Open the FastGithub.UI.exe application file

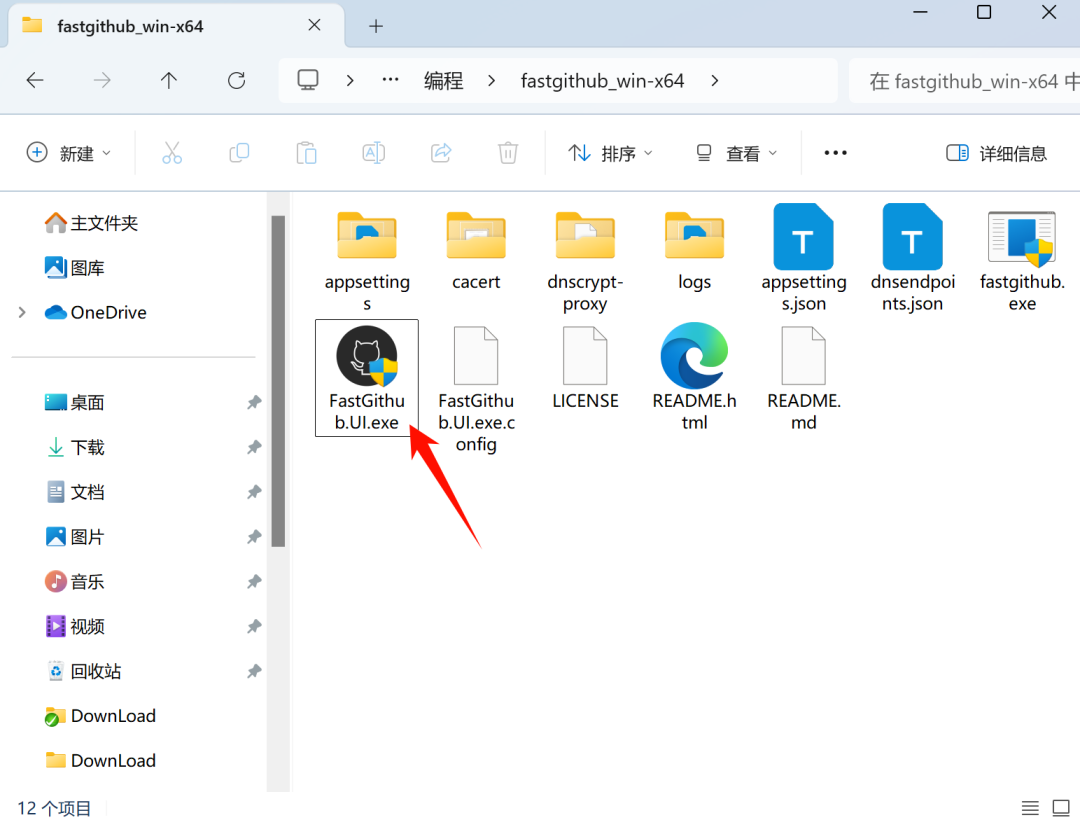(x=366, y=357)
